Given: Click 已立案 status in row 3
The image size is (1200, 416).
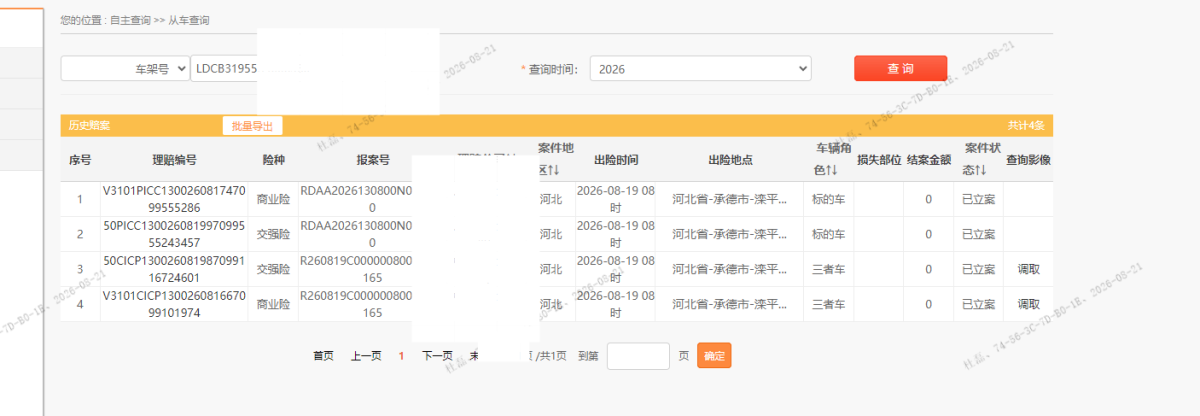Looking at the screenshot, I should tap(978, 269).
